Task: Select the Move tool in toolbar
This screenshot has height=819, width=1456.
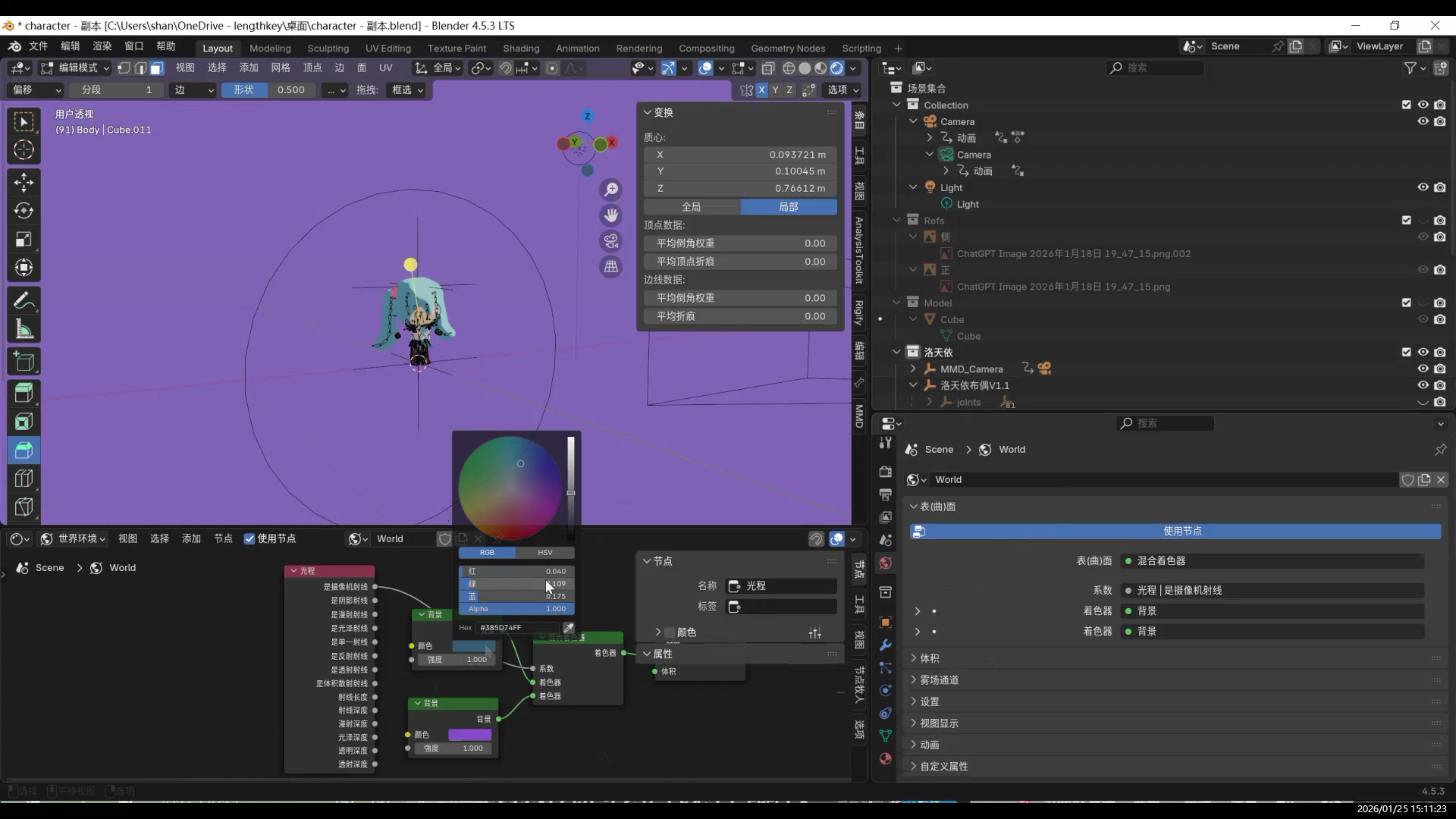Action: pyautogui.click(x=24, y=182)
